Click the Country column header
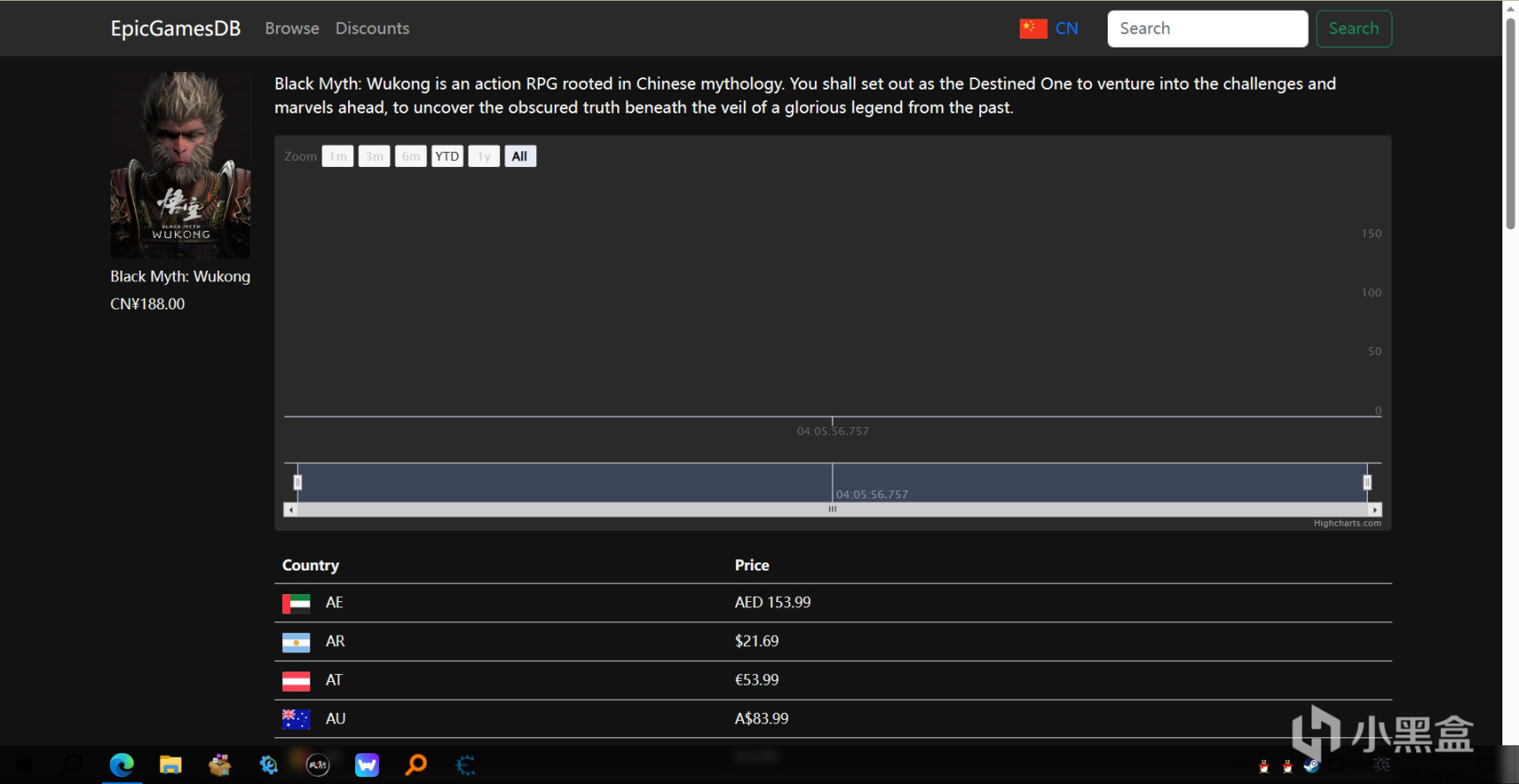Image resolution: width=1519 pixels, height=784 pixels. [x=310, y=565]
